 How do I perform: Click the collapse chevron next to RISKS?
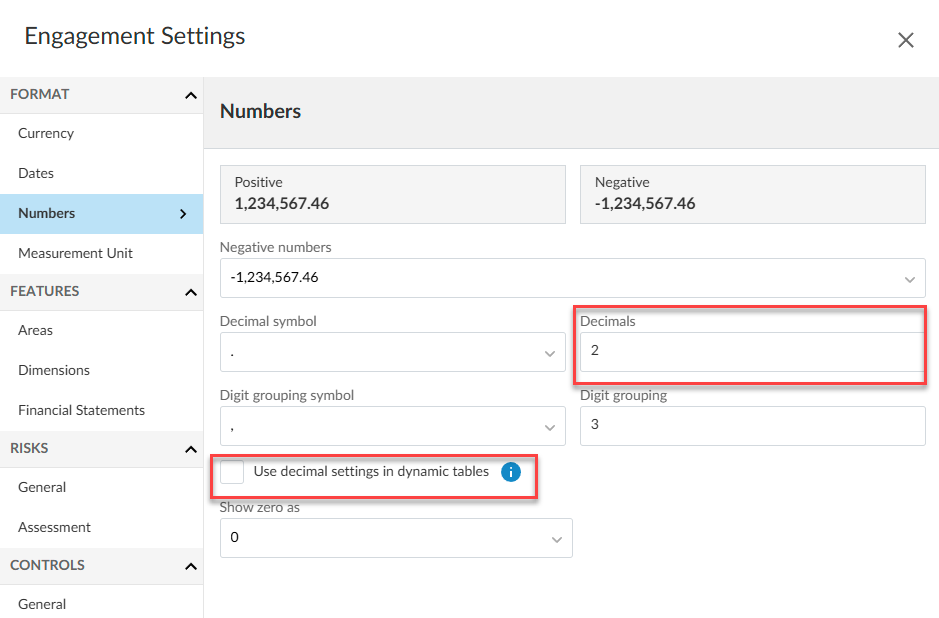point(190,448)
